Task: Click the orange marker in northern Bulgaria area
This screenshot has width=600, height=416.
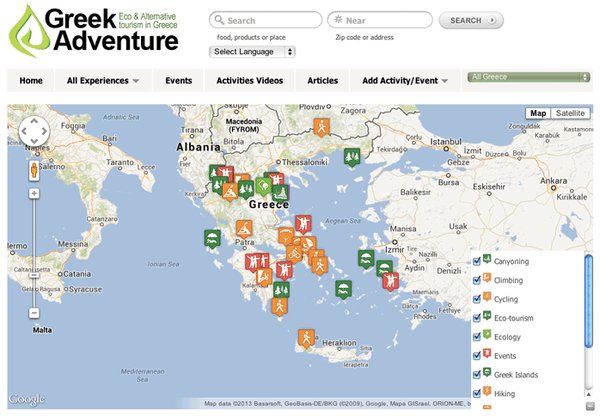Action: [321, 127]
